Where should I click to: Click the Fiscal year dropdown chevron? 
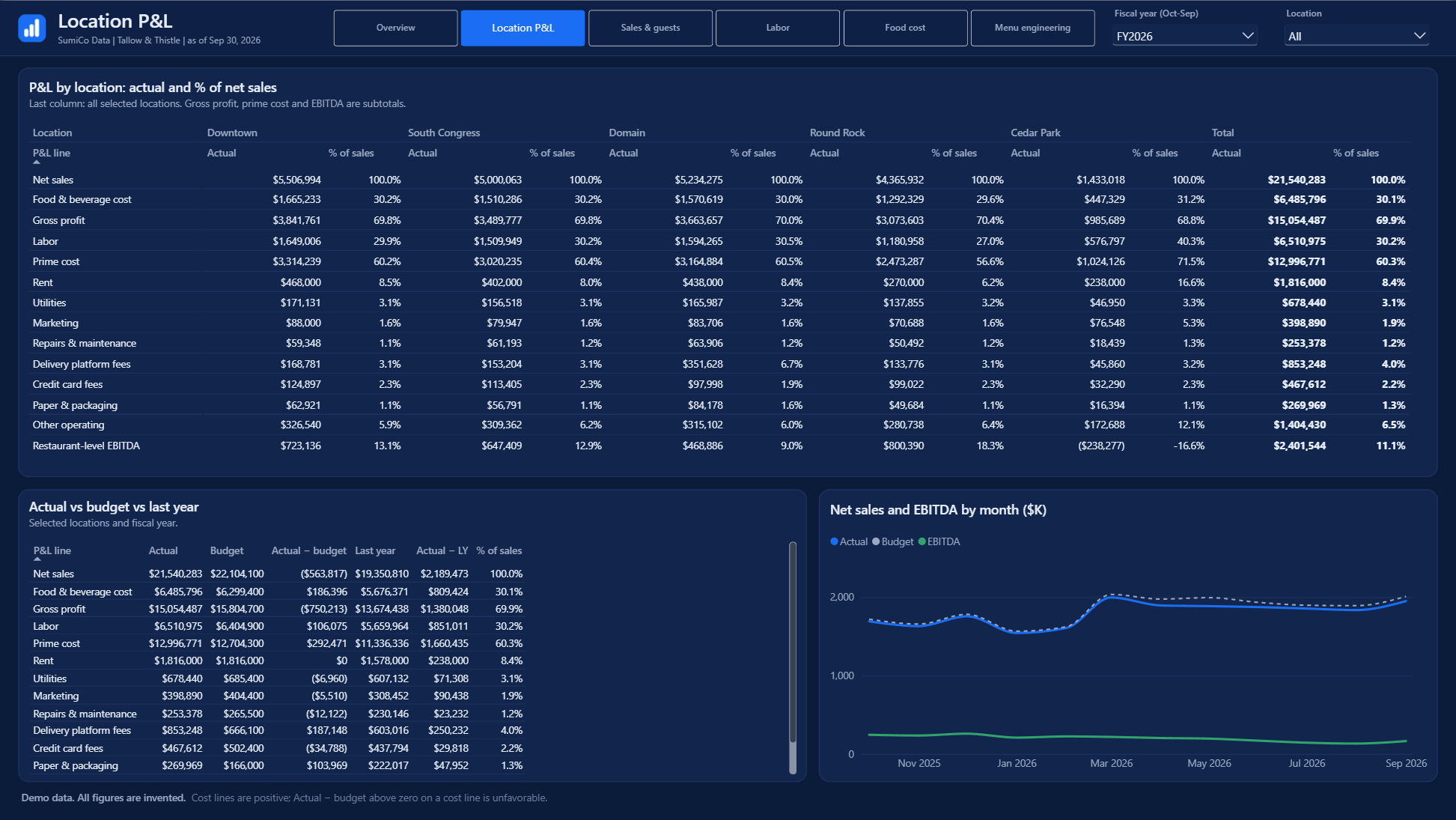(1247, 36)
